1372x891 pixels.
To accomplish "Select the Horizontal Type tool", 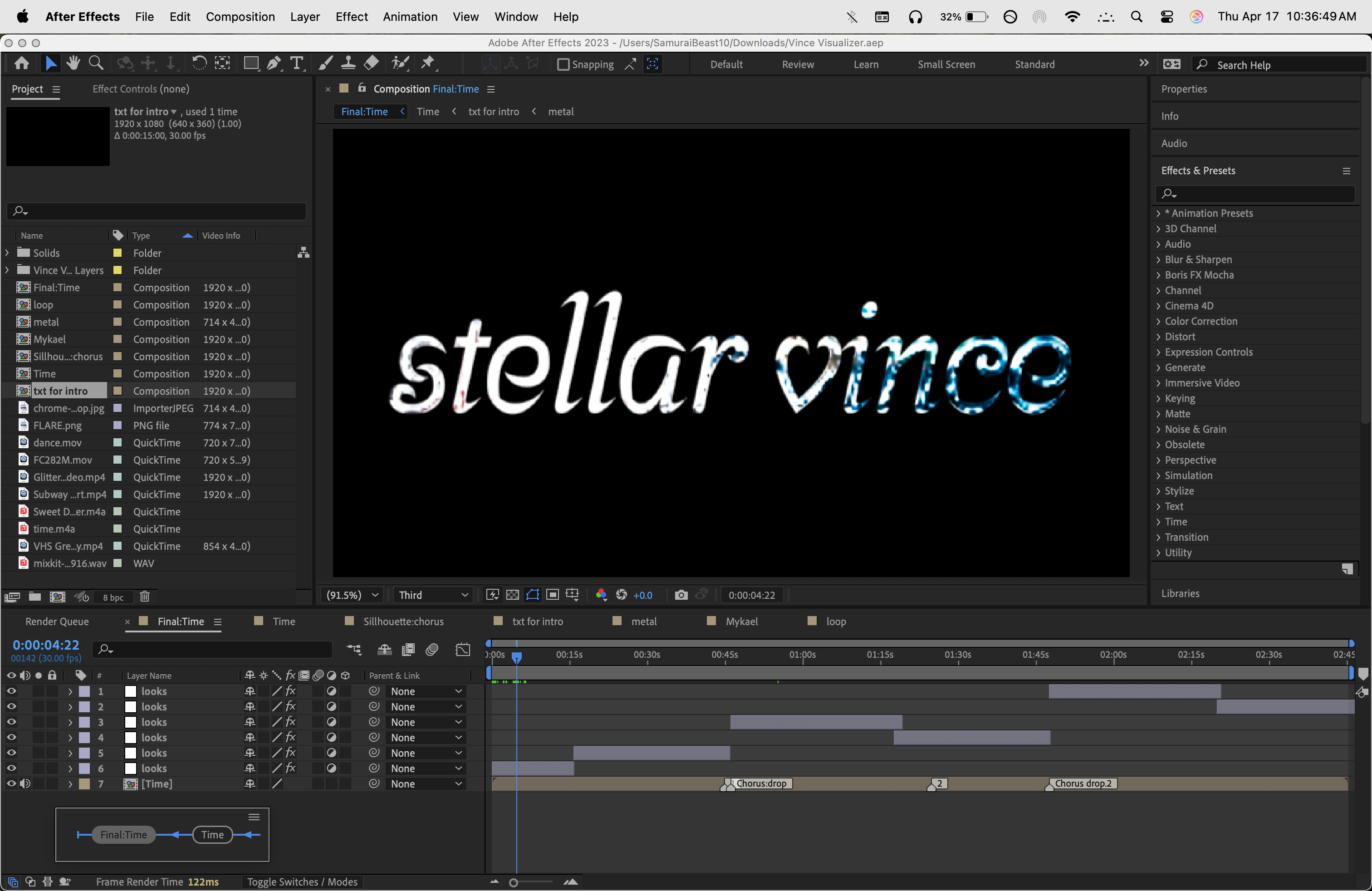I will (297, 63).
